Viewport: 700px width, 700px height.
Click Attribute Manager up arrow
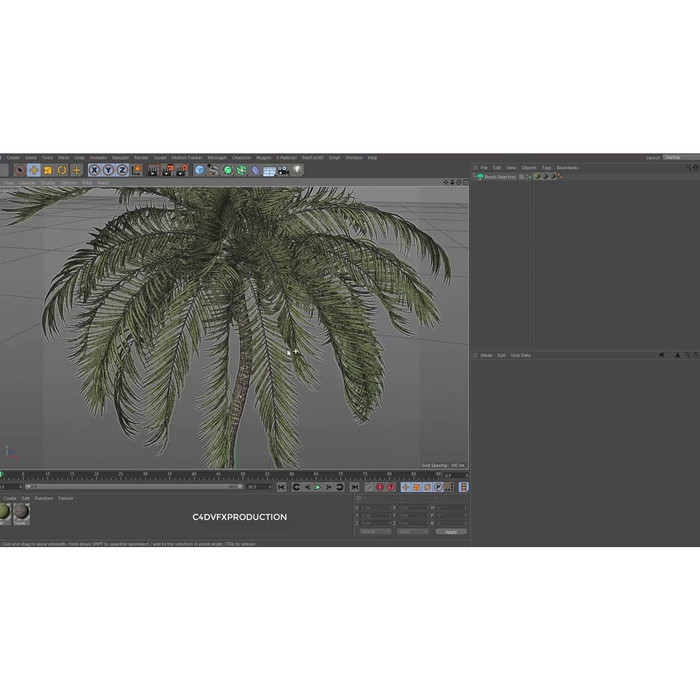[678, 355]
